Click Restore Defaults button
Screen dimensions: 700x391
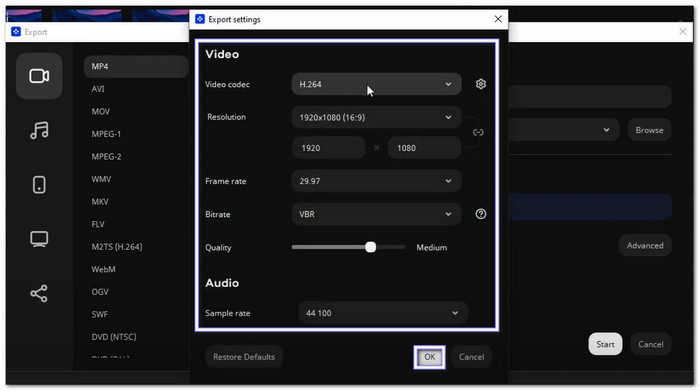pyautogui.click(x=244, y=357)
